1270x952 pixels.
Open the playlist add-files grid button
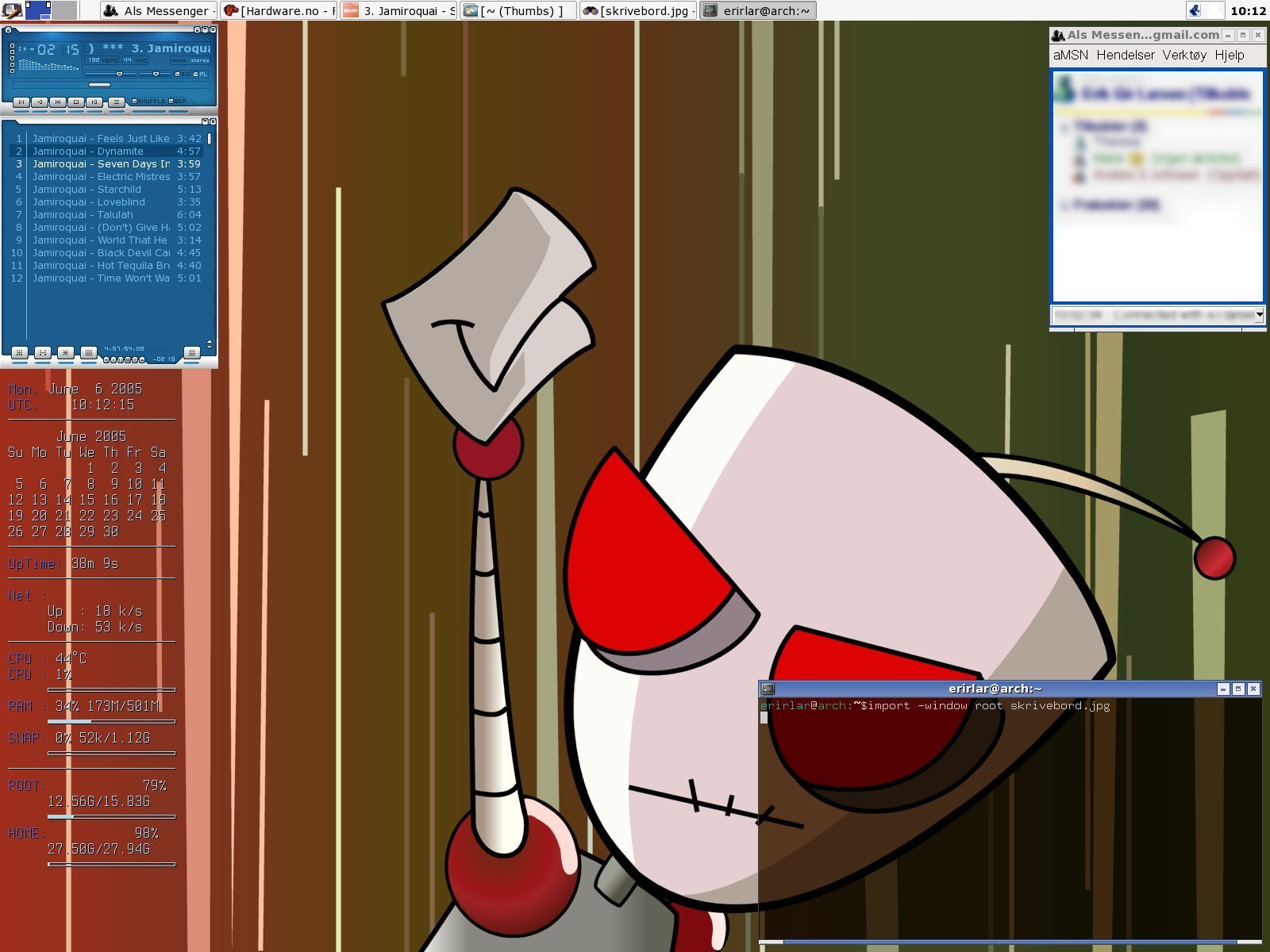pyautogui.click(x=20, y=353)
